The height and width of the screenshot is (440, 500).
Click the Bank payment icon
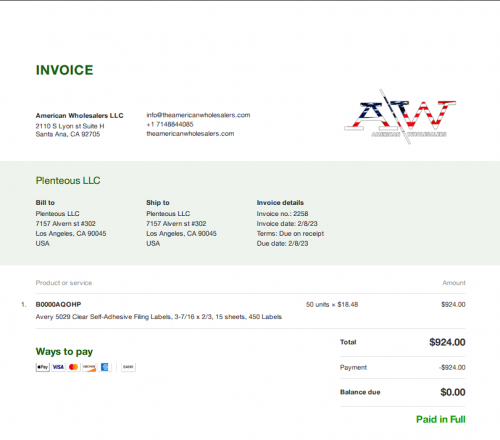[x=128, y=367]
